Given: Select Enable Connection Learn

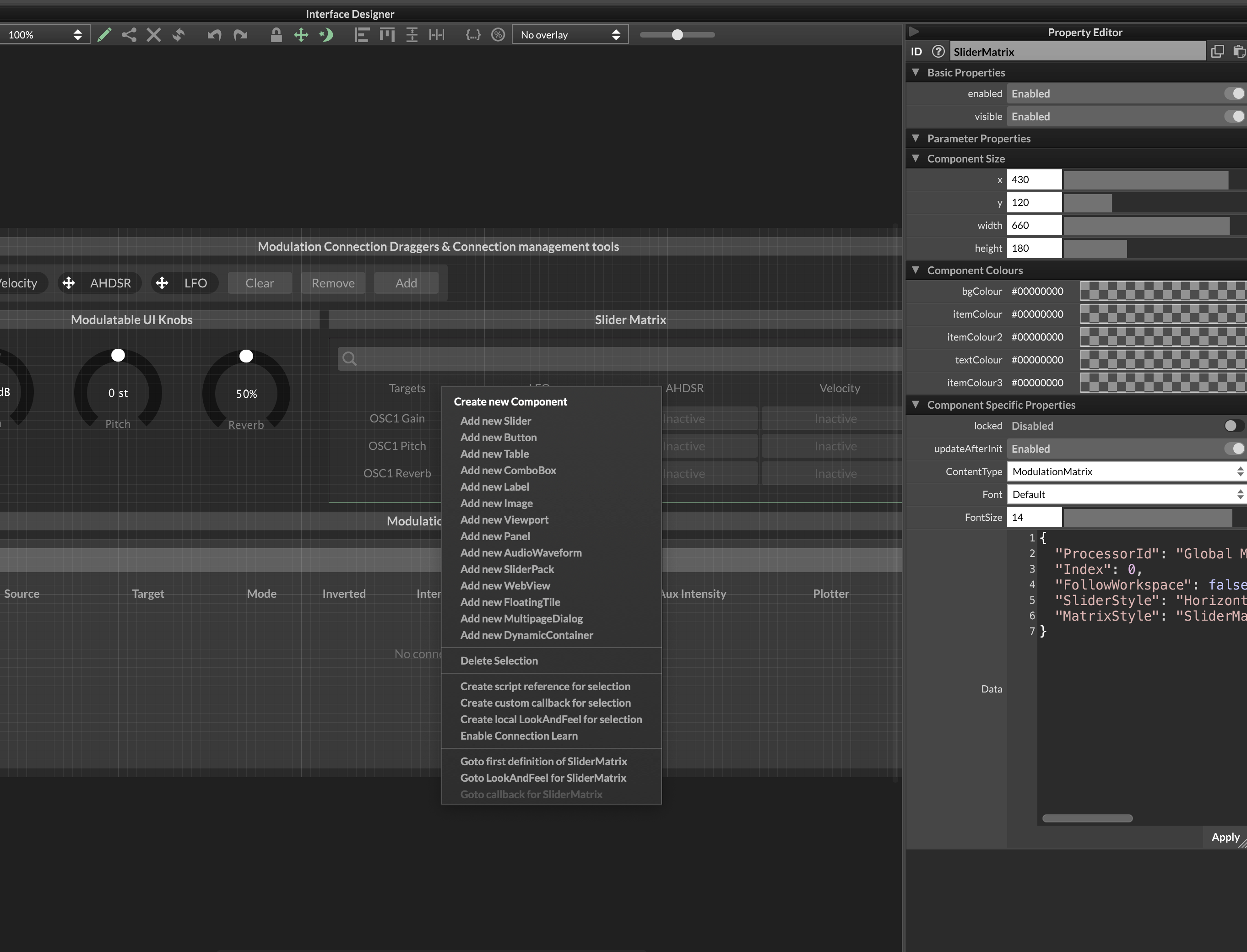Looking at the screenshot, I should pos(552,736).
